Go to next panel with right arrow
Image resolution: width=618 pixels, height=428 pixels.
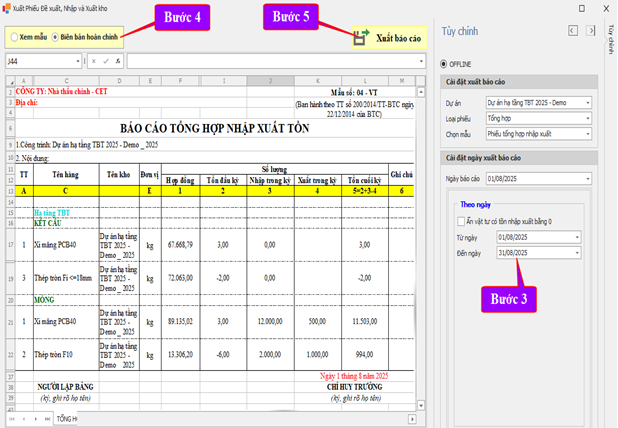pyautogui.click(x=590, y=30)
